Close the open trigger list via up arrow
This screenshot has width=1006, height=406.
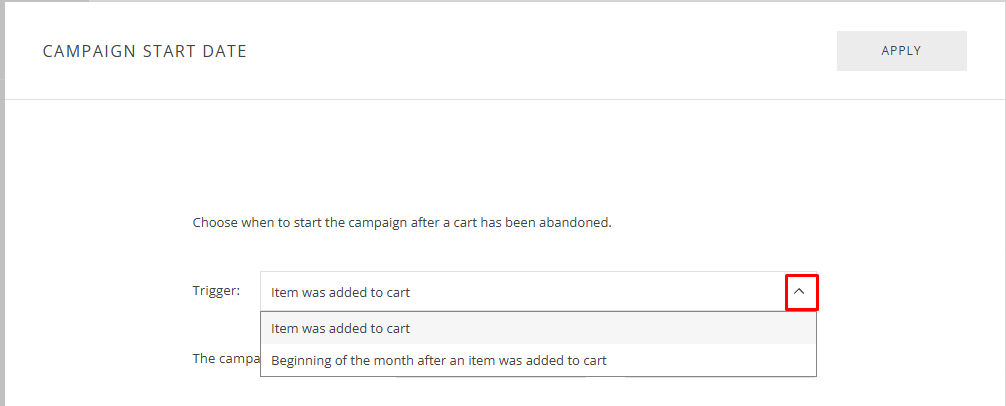[801, 292]
